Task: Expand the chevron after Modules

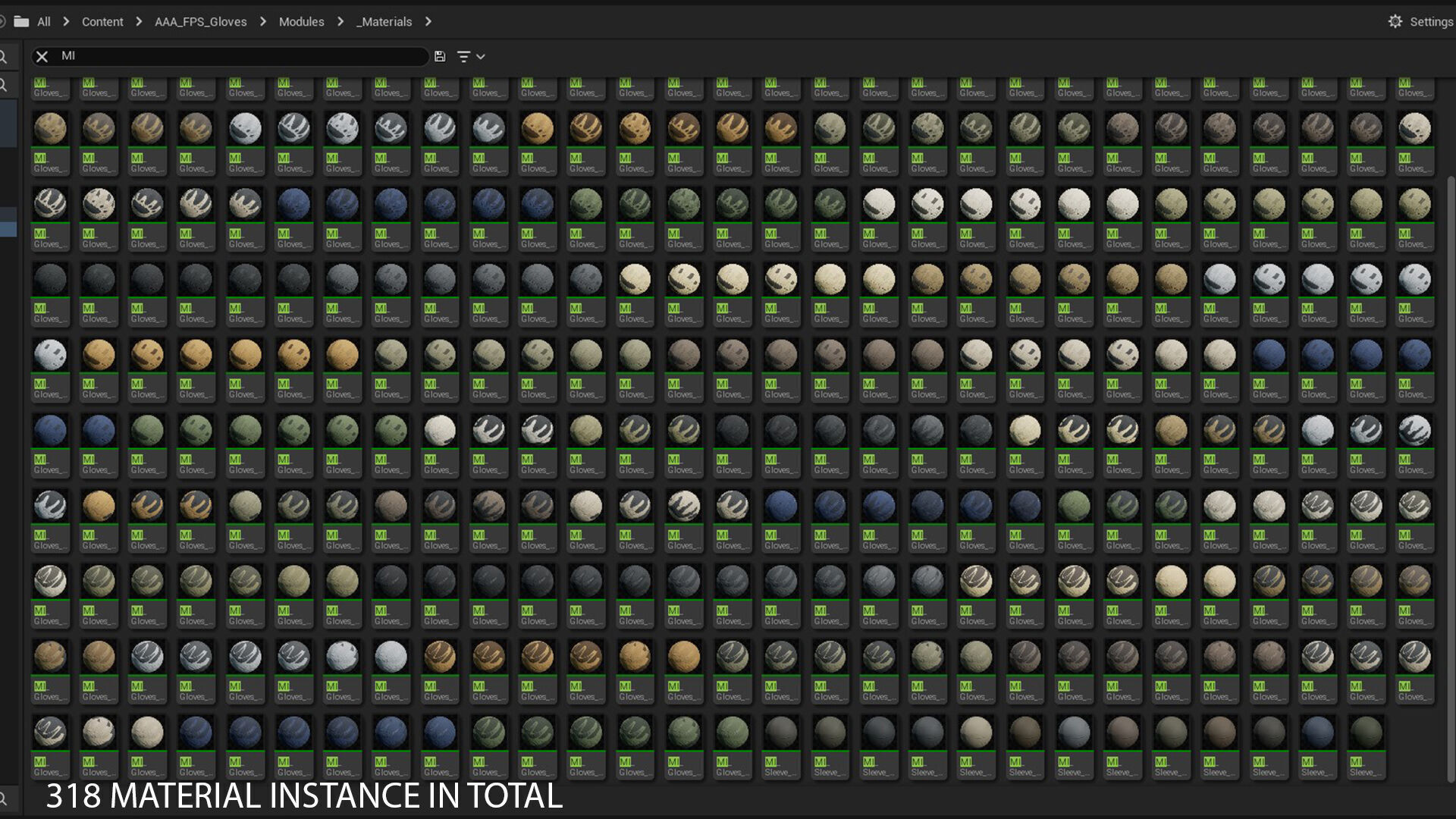Action: tap(340, 22)
